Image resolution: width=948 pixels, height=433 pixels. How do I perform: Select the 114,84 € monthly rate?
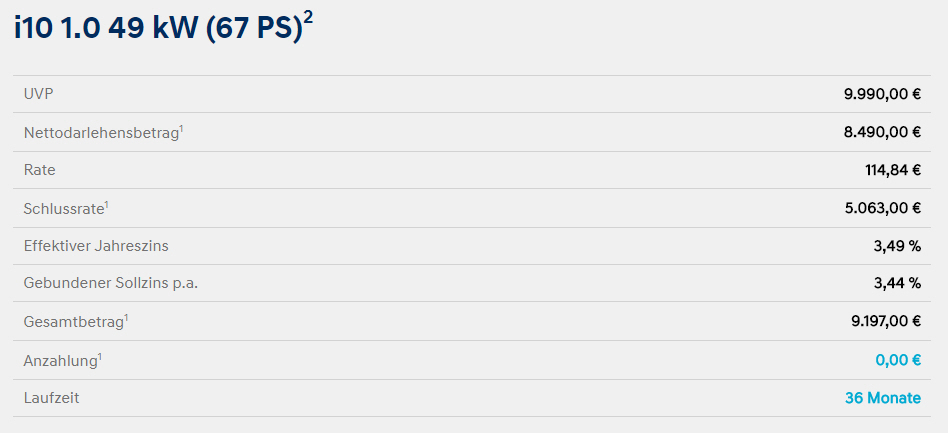893,171
